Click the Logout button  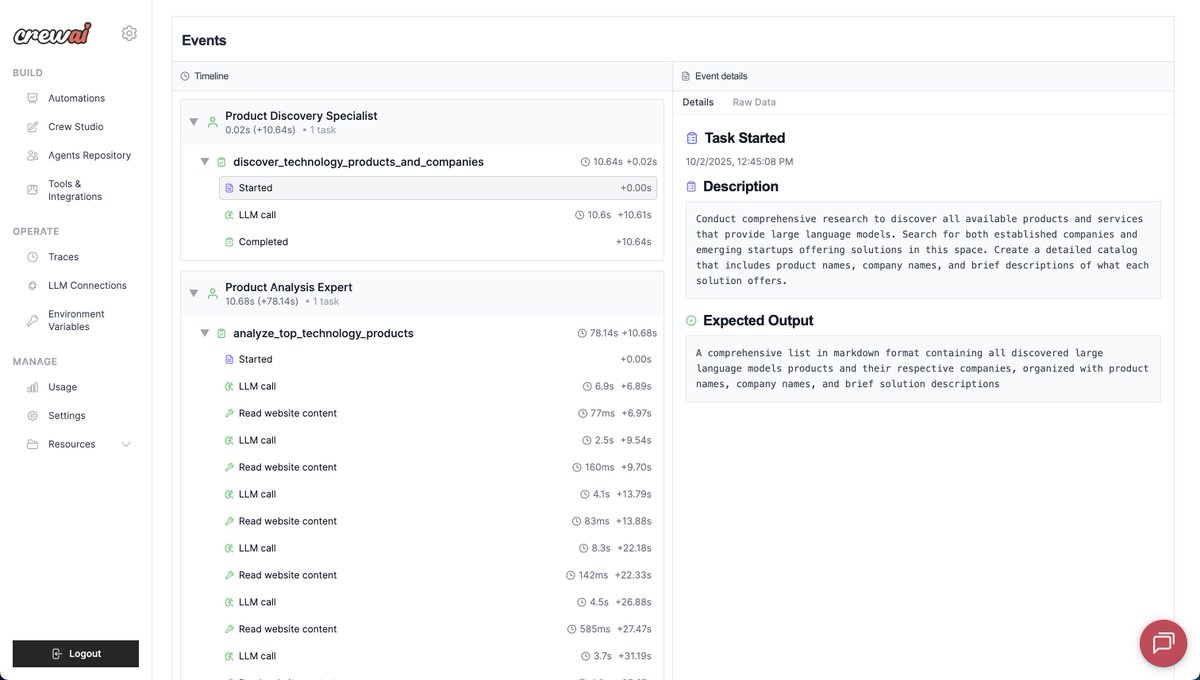click(76, 654)
